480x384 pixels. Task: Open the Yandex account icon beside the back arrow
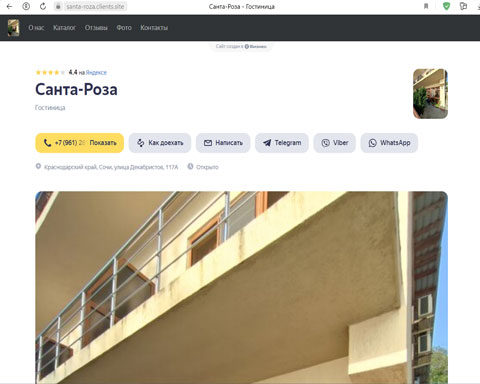click(x=26, y=6)
